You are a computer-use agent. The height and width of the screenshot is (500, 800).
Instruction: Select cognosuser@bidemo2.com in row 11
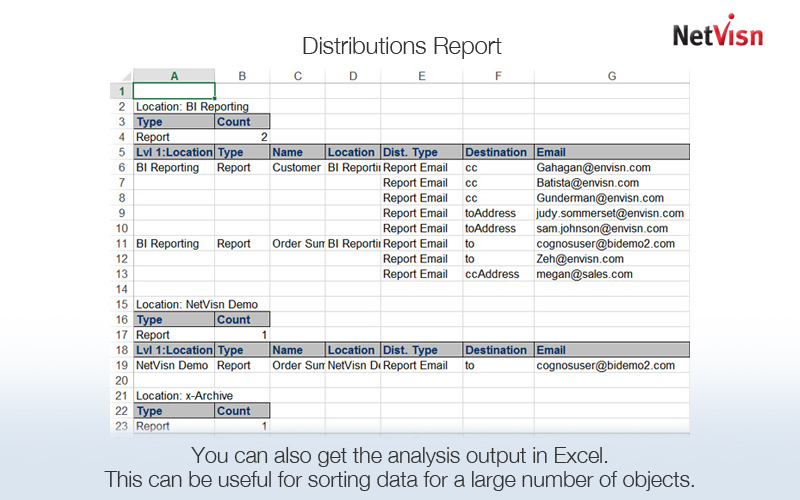[x=612, y=243]
